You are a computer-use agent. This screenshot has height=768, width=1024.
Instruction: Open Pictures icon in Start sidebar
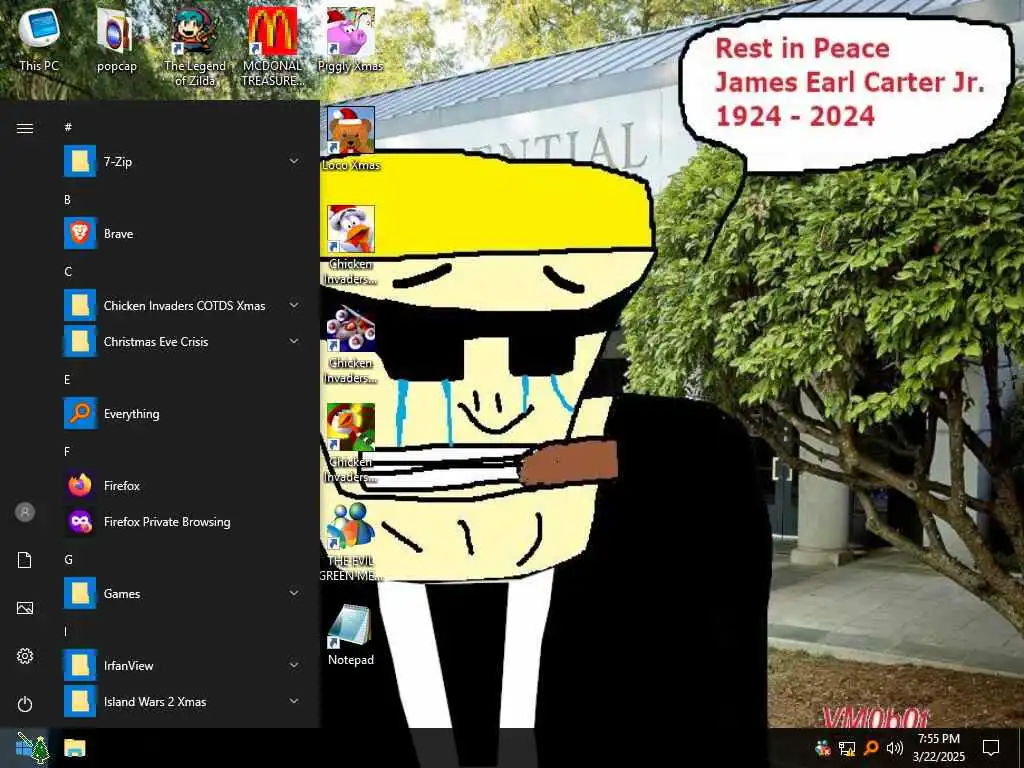tap(25, 608)
